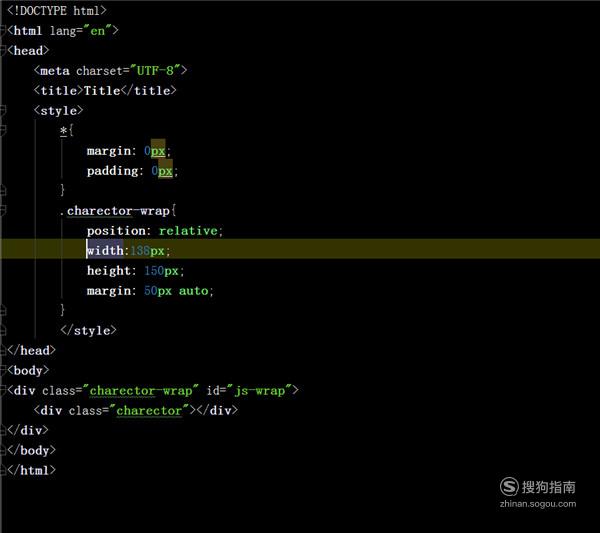Click the meta charset="UTF-8" line

110,70
